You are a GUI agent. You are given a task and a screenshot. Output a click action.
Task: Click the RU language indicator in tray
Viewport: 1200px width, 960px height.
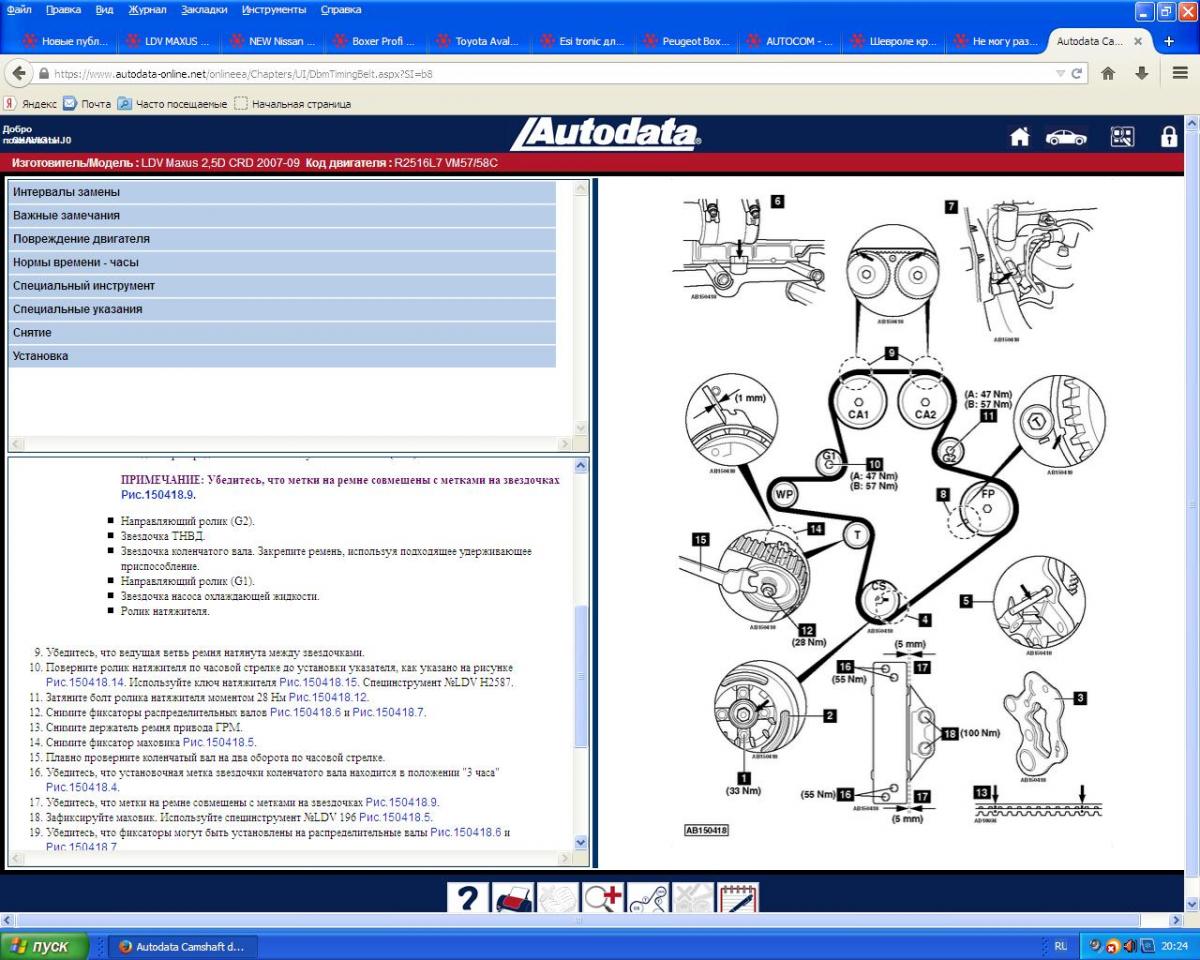click(x=1060, y=946)
